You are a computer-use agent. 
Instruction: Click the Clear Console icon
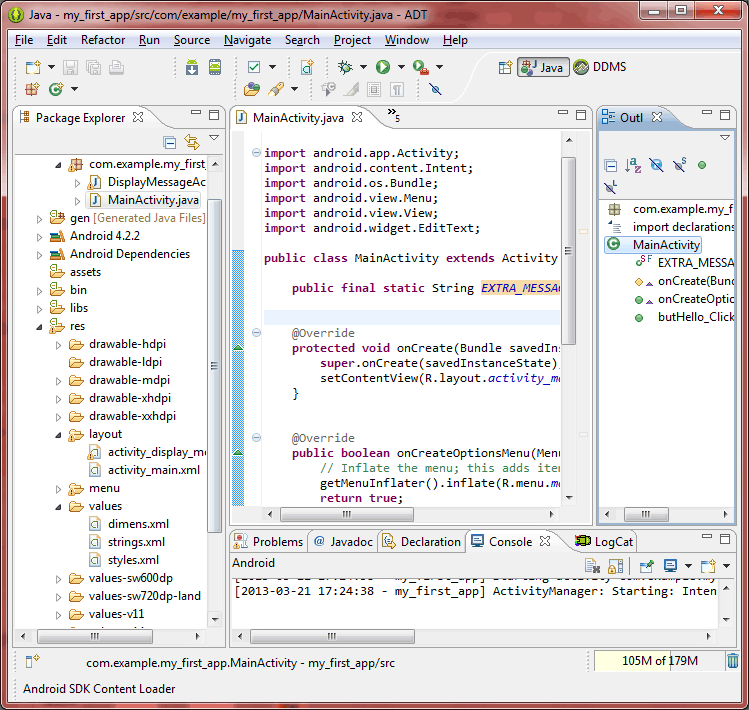592,566
